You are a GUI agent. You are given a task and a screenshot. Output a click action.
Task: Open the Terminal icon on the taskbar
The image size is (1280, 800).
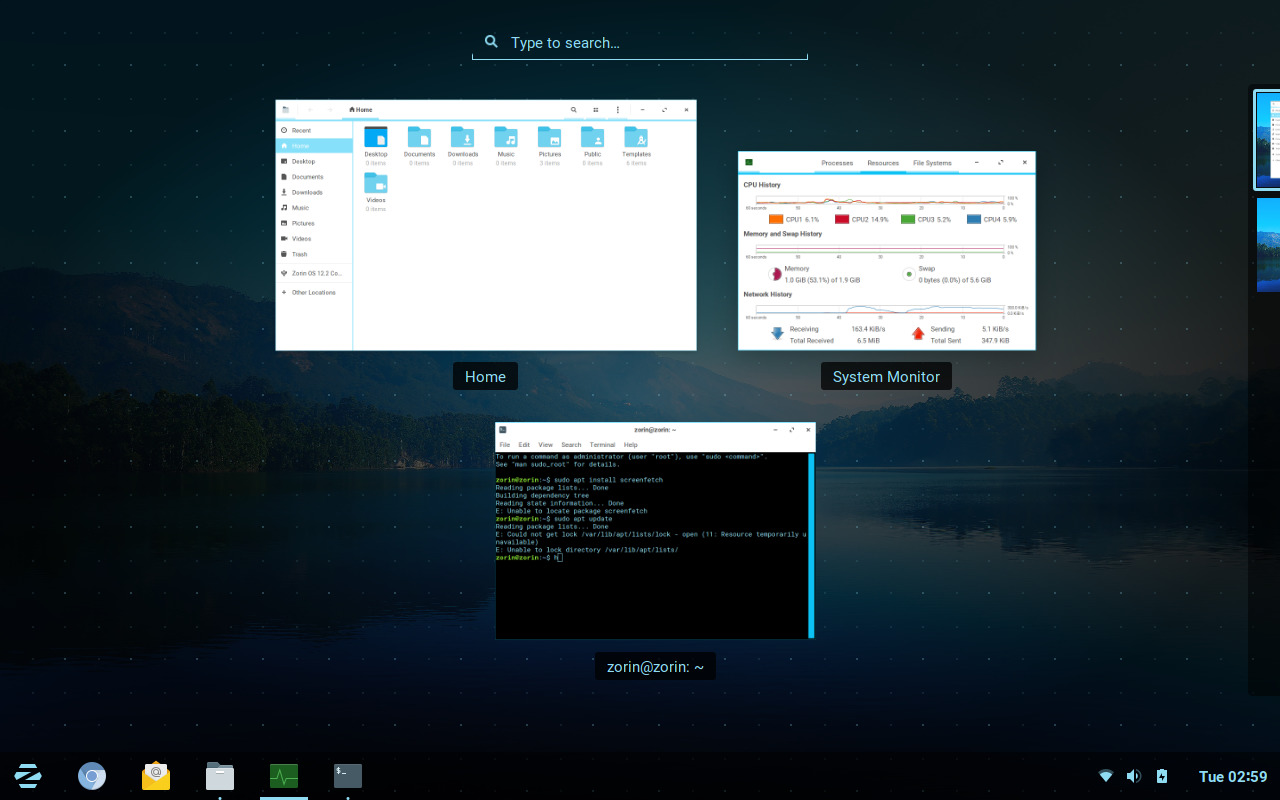[x=347, y=775]
